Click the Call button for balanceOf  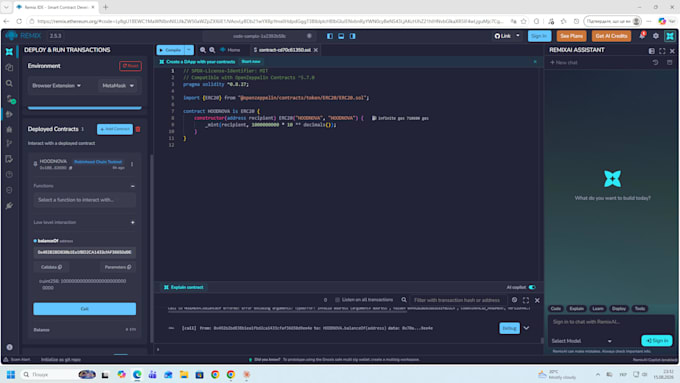pos(85,309)
